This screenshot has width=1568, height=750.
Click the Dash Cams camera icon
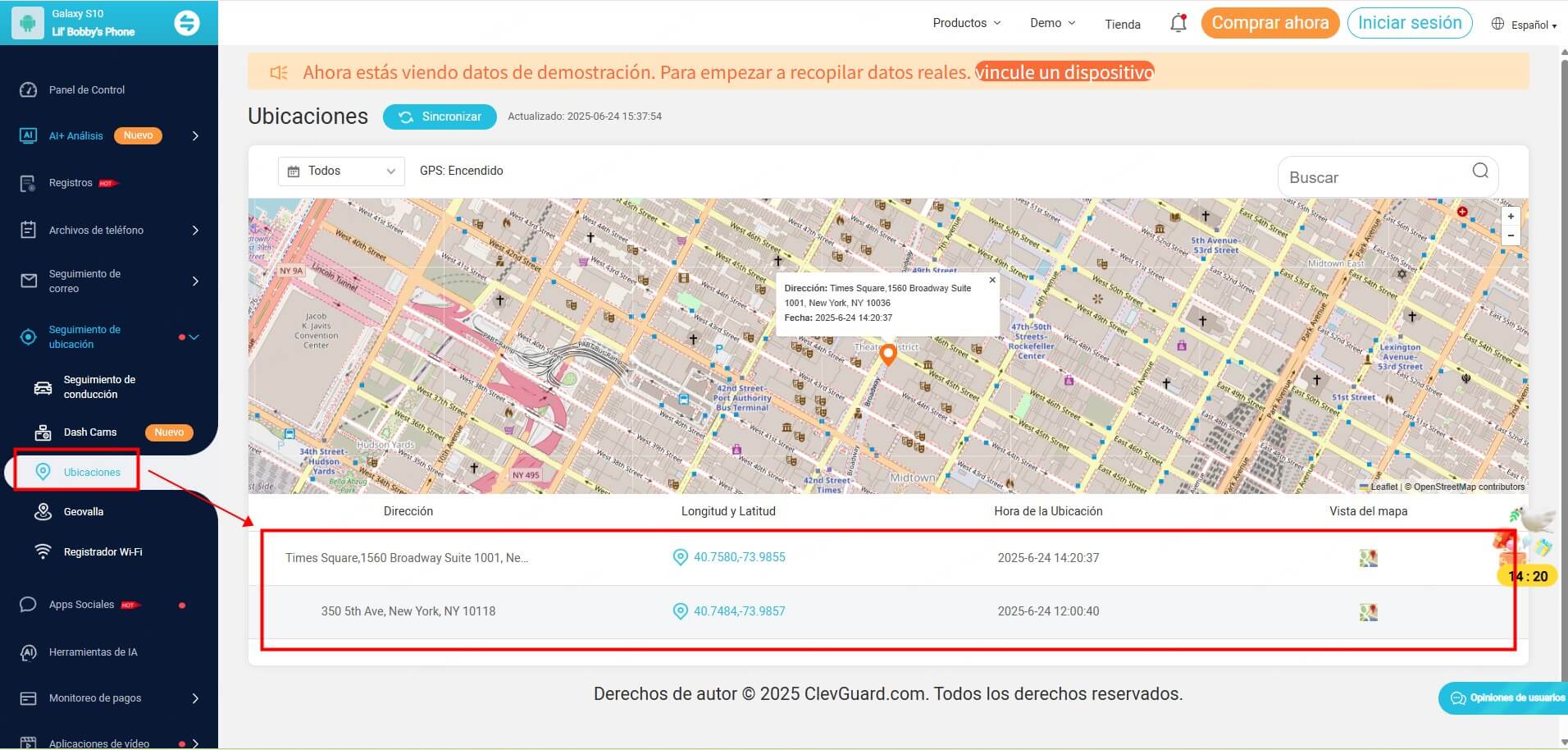pyautogui.click(x=43, y=432)
